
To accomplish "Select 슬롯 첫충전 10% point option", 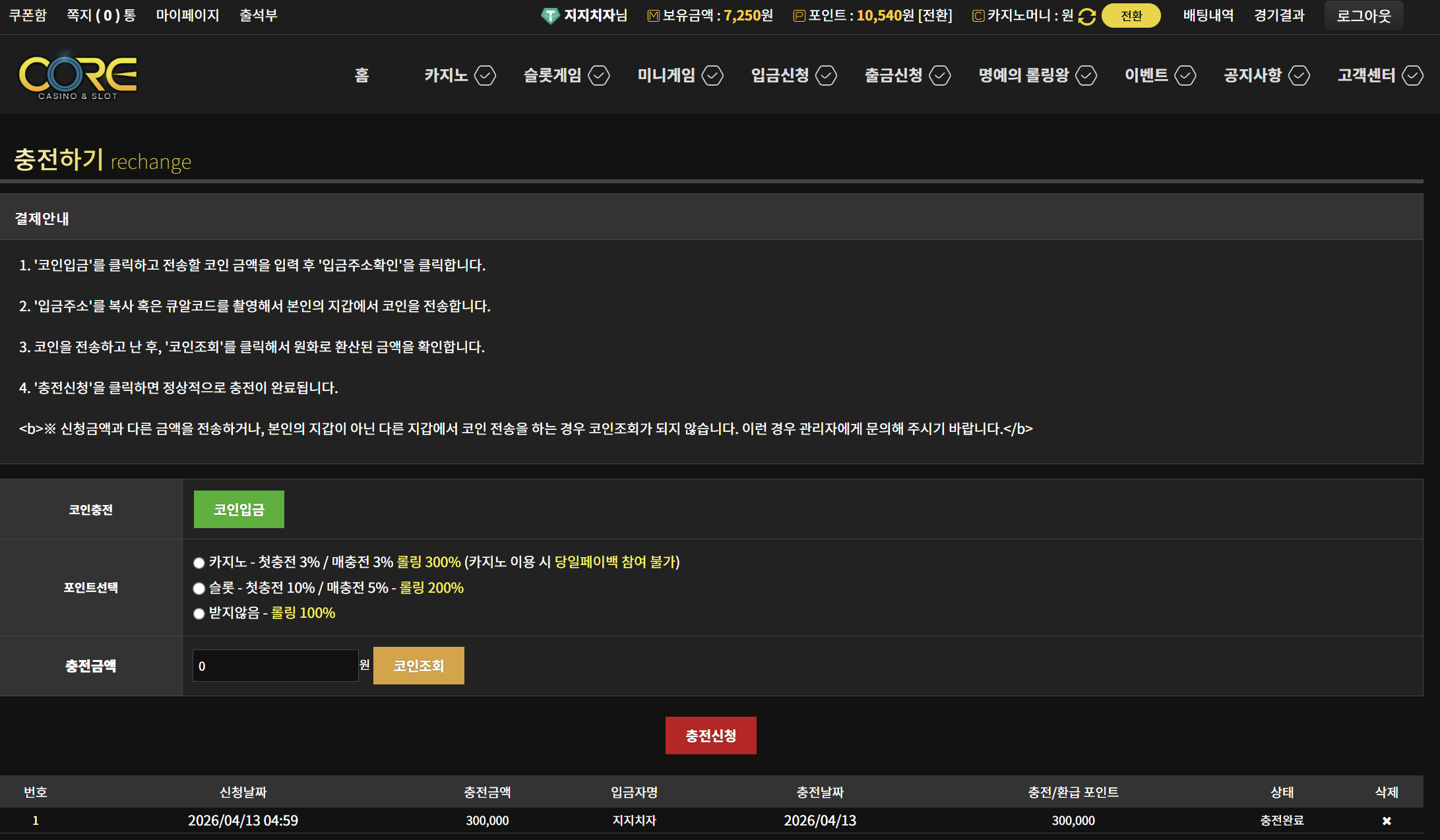I will tap(199, 588).
